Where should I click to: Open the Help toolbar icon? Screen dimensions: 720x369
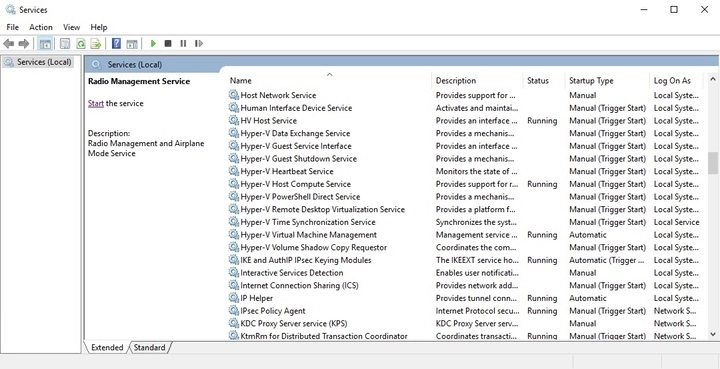(117, 44)
